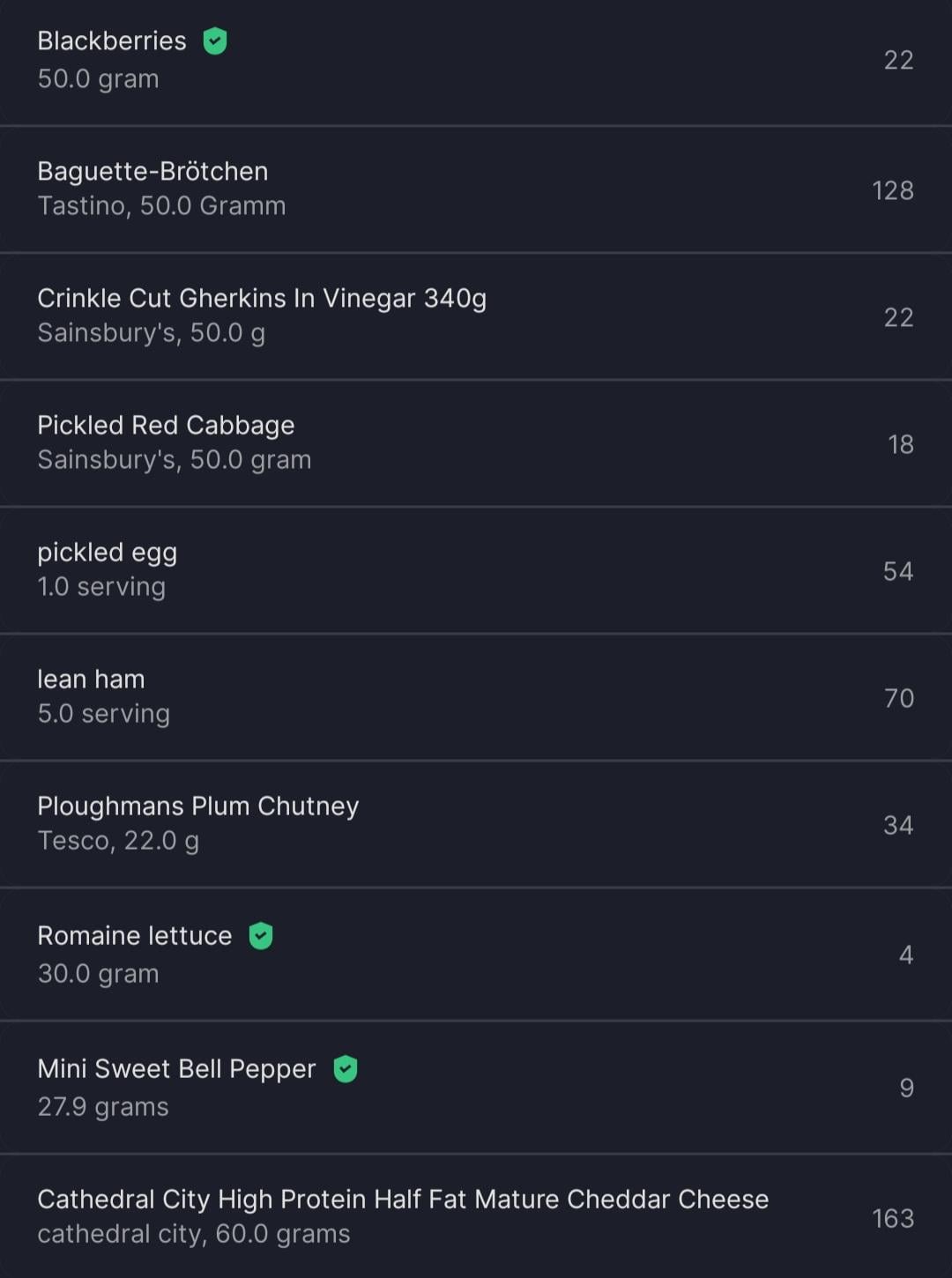952x1278 pixels.
Task: Tap the verified badge beside Blackberries
Action: point(215,41)
